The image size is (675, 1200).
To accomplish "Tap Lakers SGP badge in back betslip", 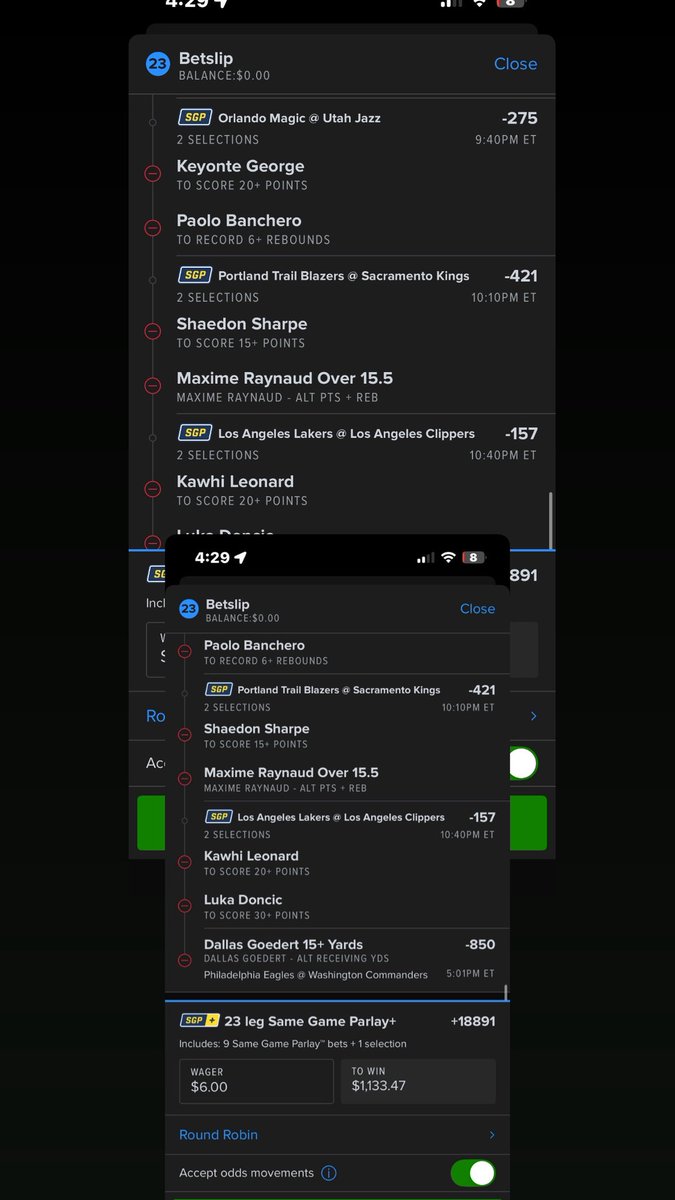I will pyautogui.click(x=195, y=433).
